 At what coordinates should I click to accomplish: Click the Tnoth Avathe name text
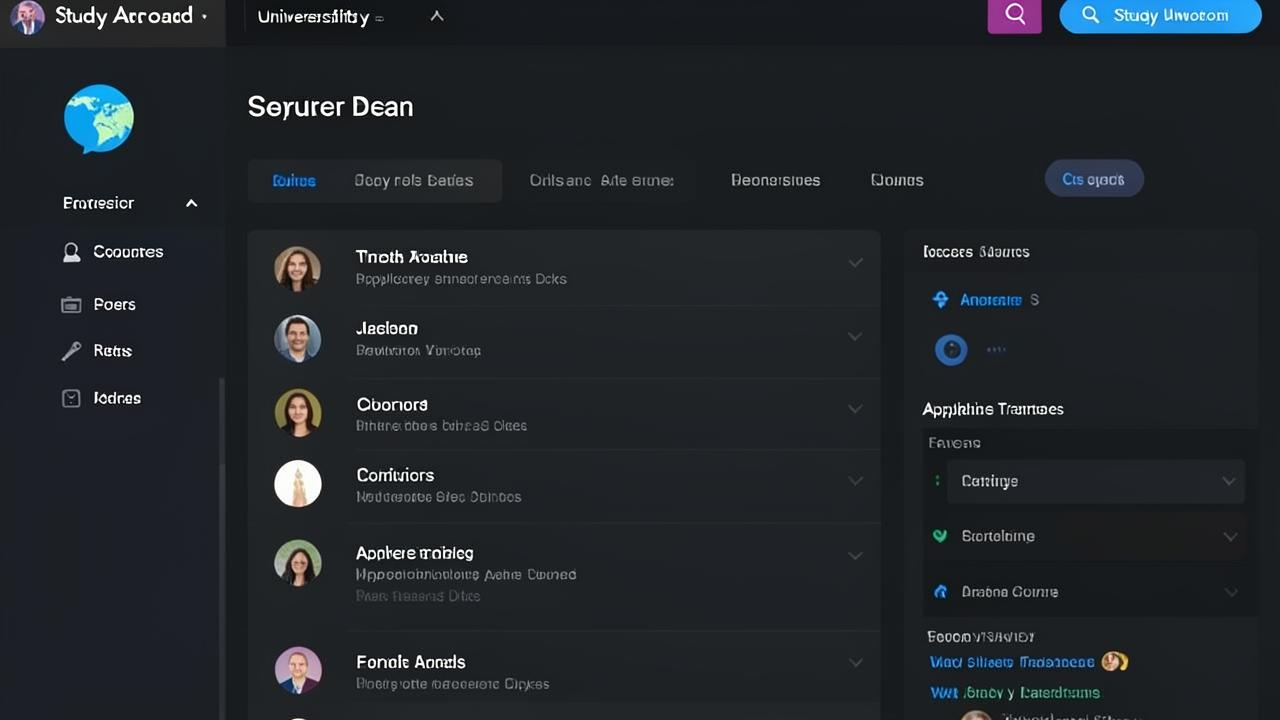click(x=411, y=257)
